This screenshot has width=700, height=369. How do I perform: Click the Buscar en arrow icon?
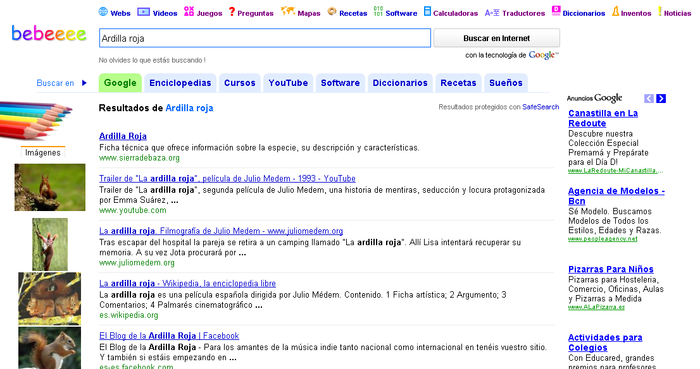(84, 83)
